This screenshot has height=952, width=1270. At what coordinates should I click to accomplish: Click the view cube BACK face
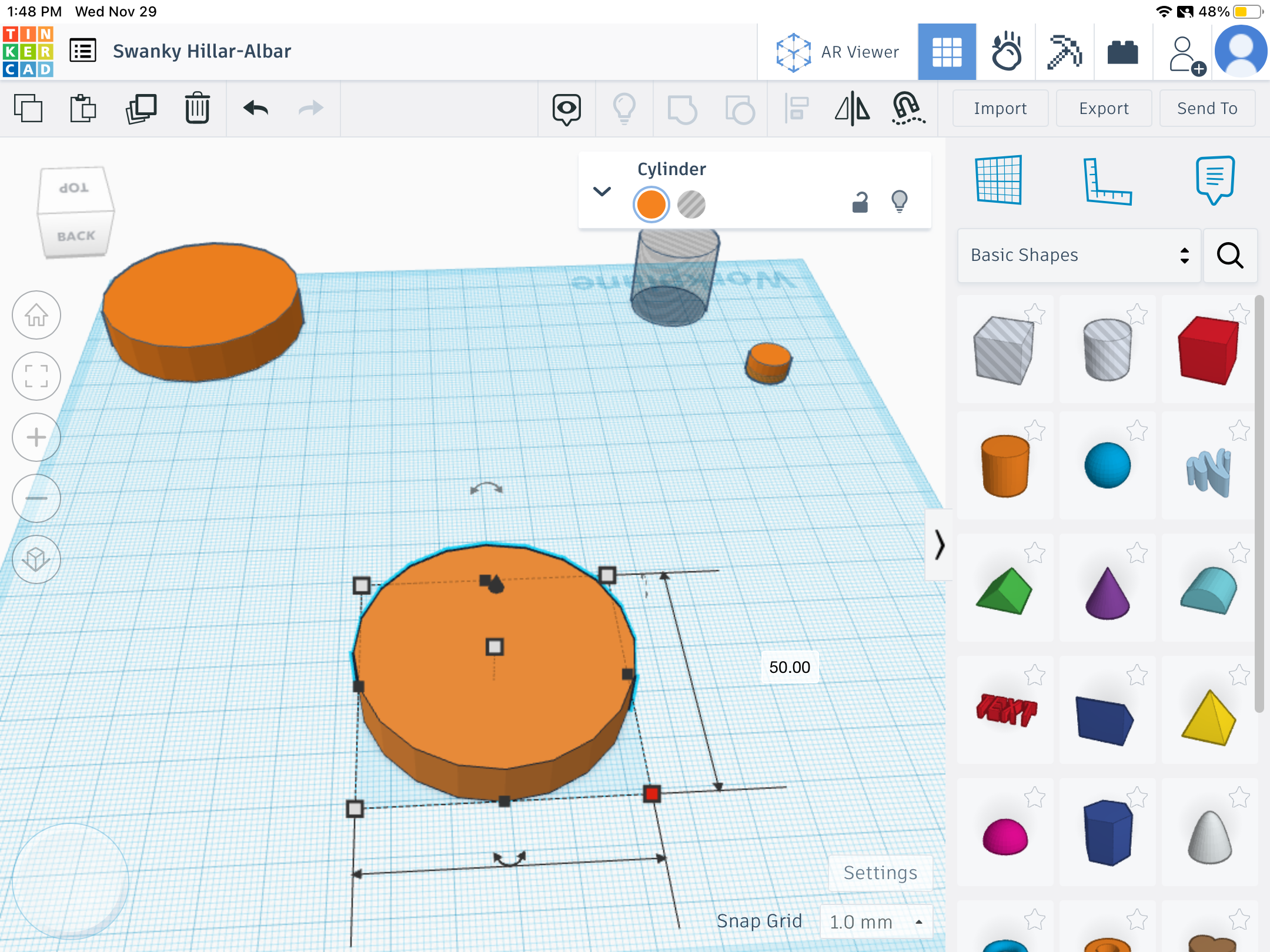point(76,236)
